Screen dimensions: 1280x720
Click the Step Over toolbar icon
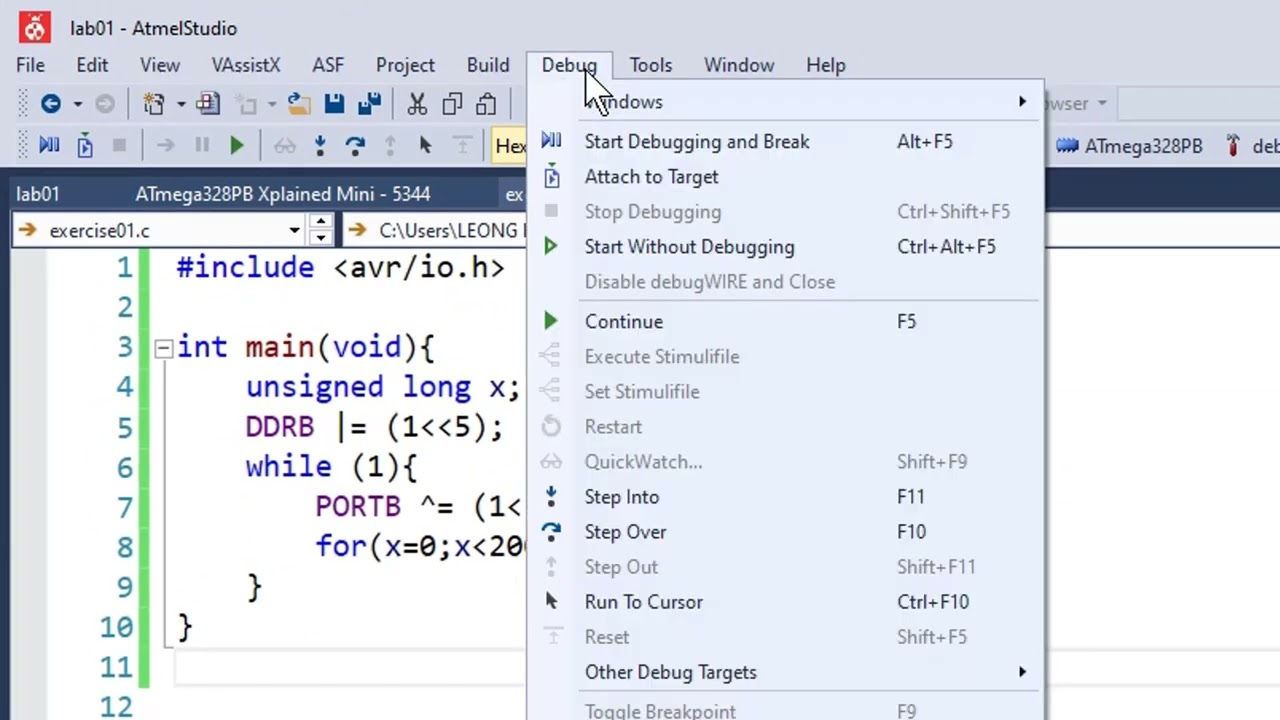click(355, 146)
